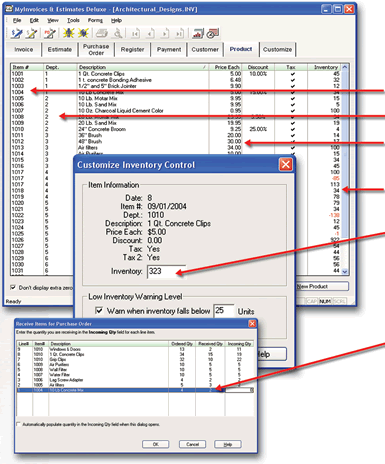Switch to the Customer tab
385x464 pixels.
(205, 49)
